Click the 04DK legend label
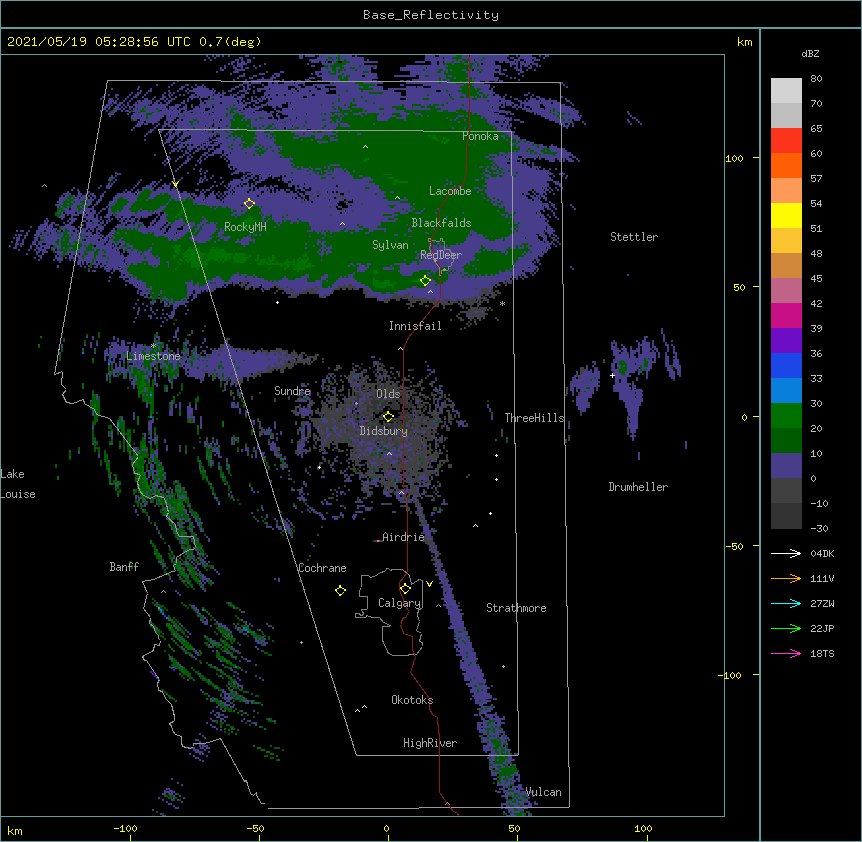 click(x=822, y=553)
